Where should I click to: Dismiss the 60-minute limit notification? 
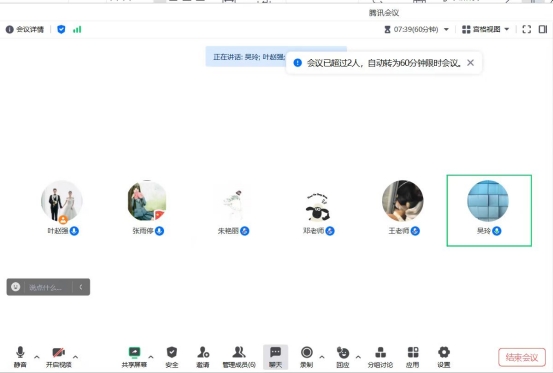[x=470, y=63]
